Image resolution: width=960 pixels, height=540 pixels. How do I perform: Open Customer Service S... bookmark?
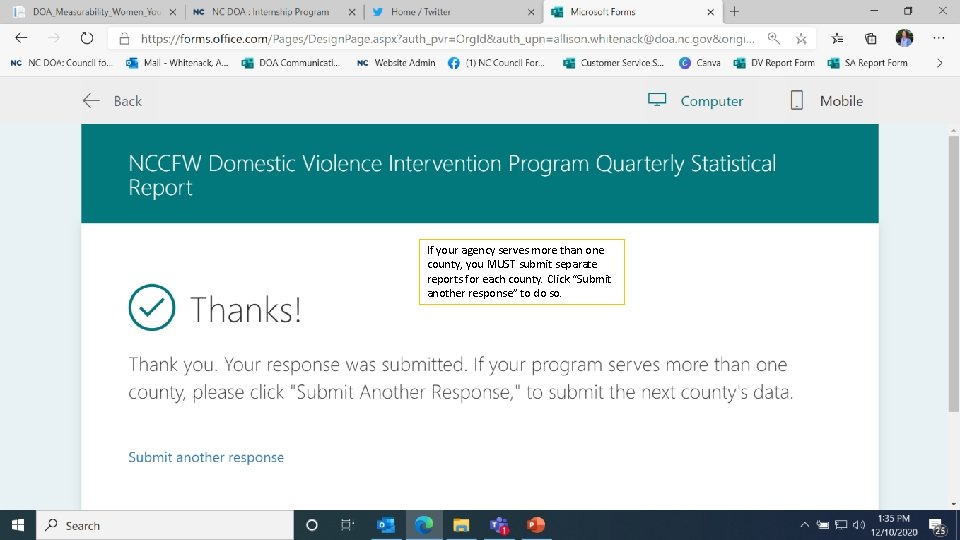point(613,62)
